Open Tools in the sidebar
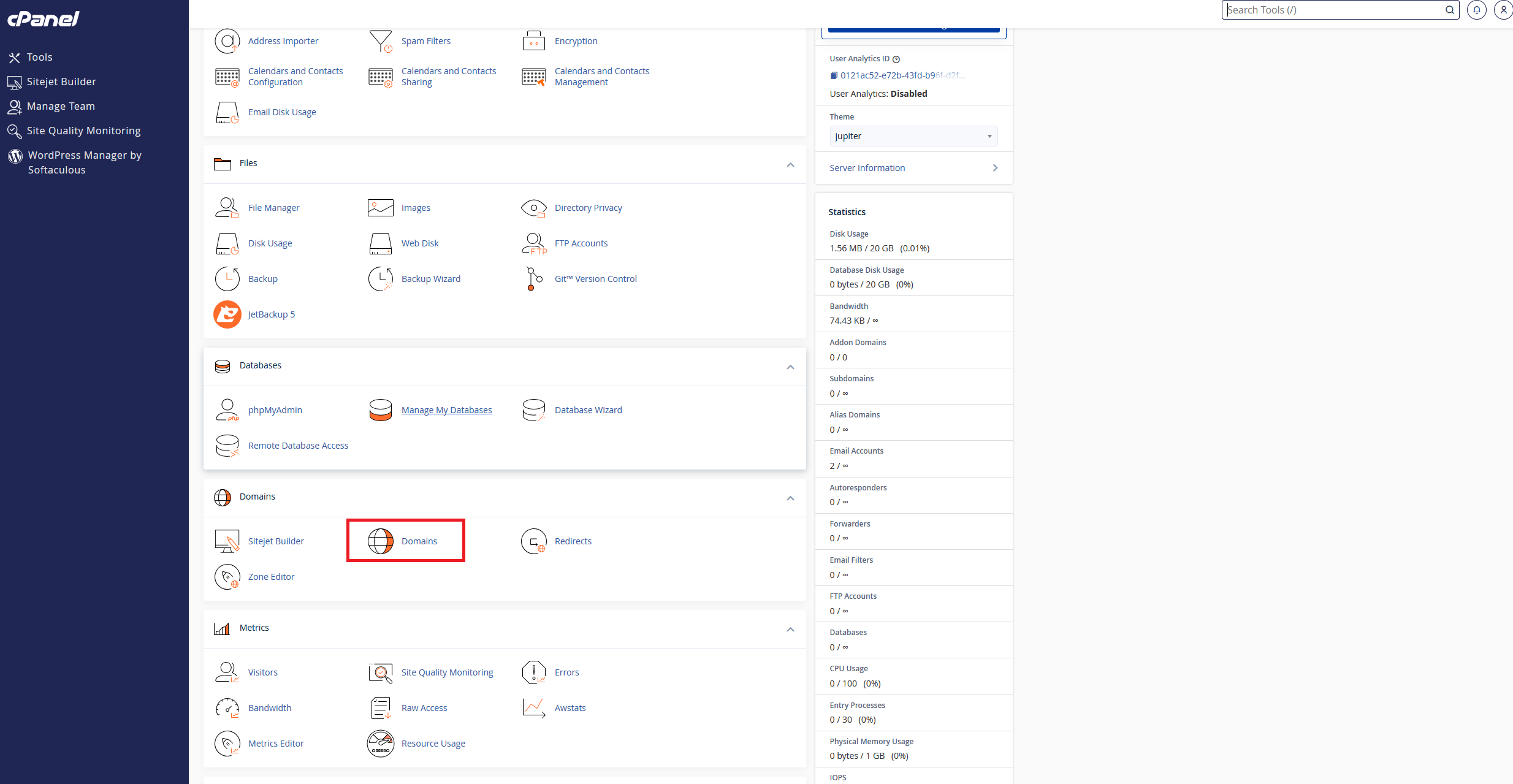The height and width of the screenshot is (784, 1513). (39, 57)
